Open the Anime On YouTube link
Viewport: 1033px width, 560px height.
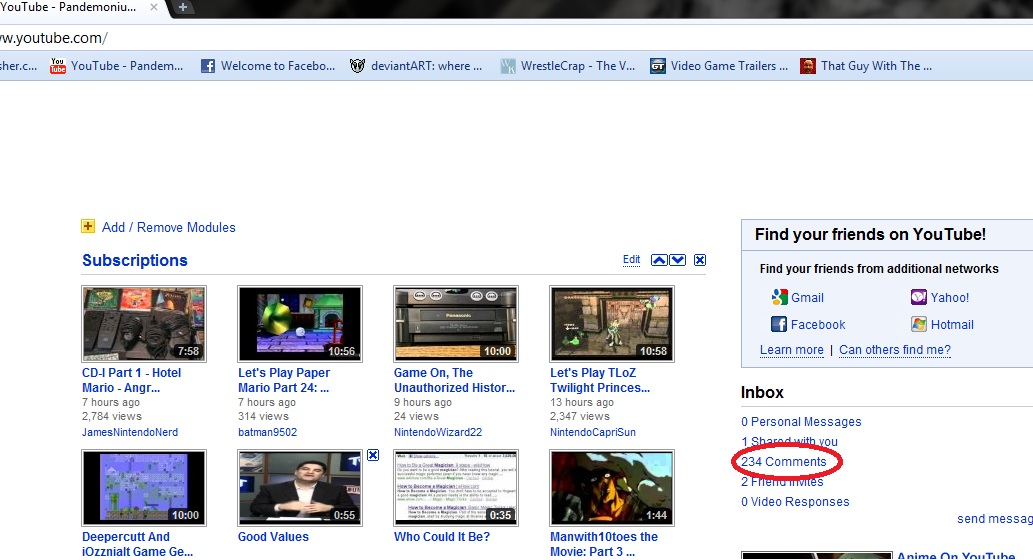956,556
